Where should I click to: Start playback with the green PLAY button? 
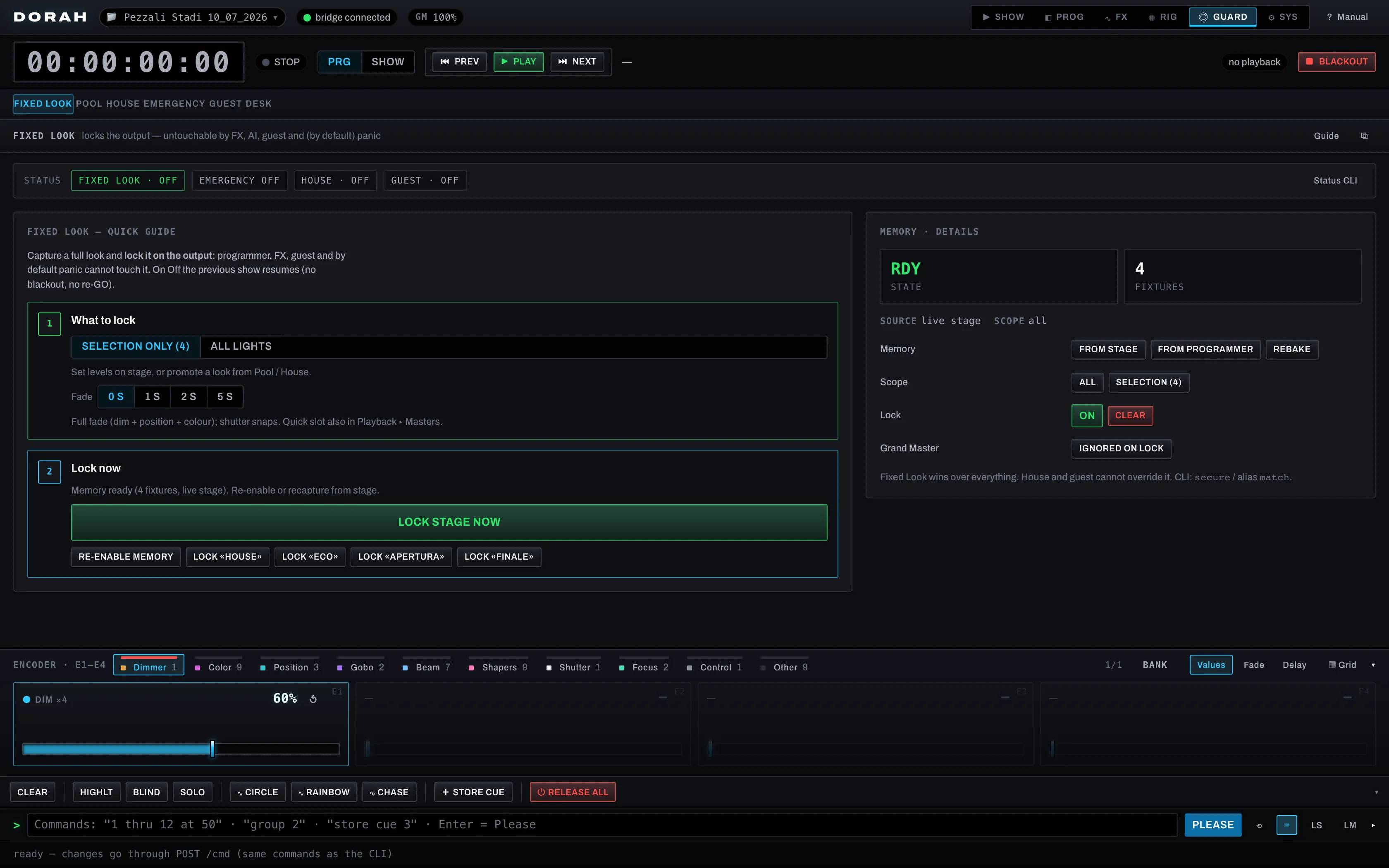[519, 62]
